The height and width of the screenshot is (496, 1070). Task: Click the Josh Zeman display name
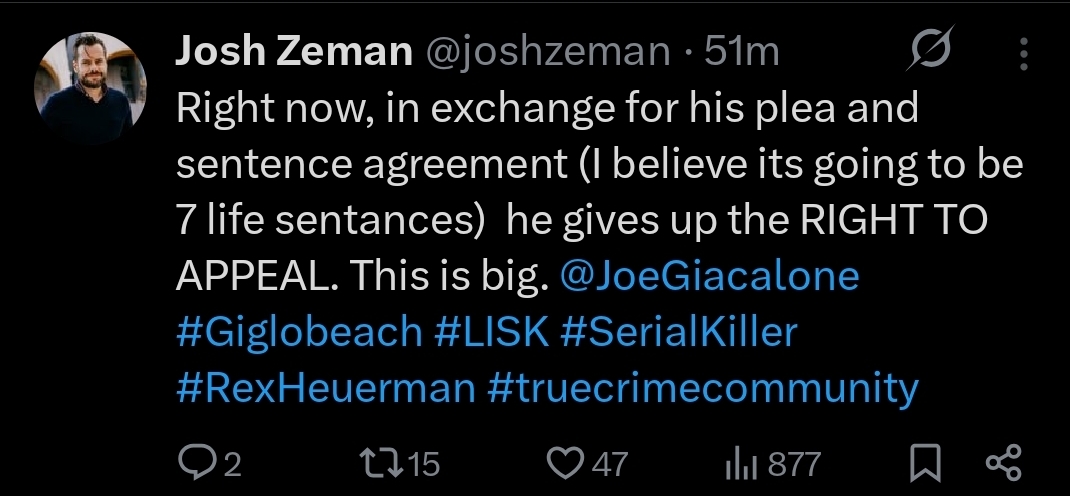(x=294, y=52)
